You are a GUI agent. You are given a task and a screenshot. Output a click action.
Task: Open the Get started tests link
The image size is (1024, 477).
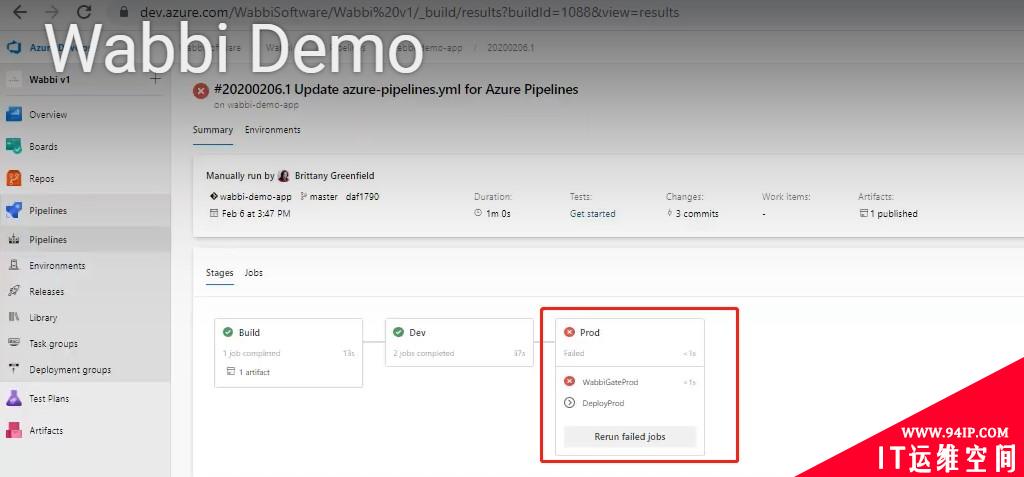(592, 214)
